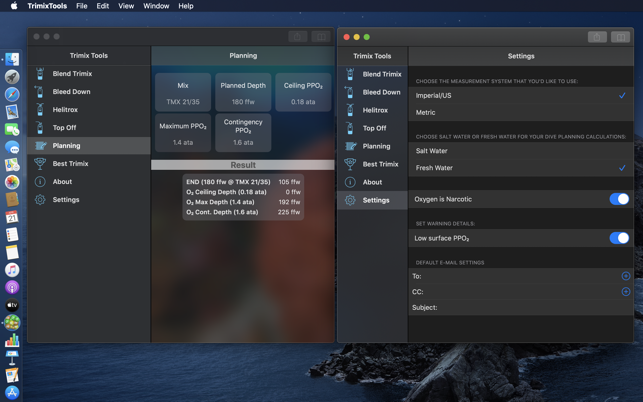Open Music app from the Dock
This screenshot has width=643, height=402.
pos(12,270)
